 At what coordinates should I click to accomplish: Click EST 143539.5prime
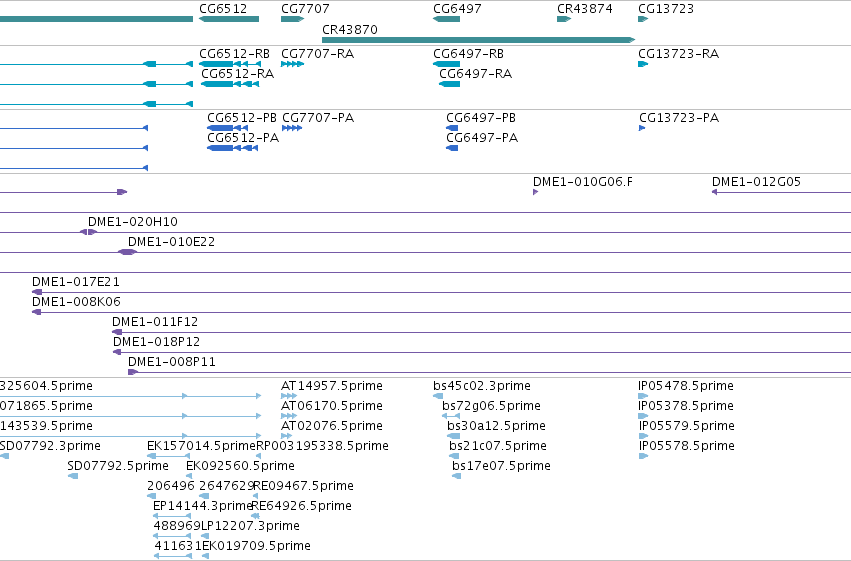tap(130, 436)
